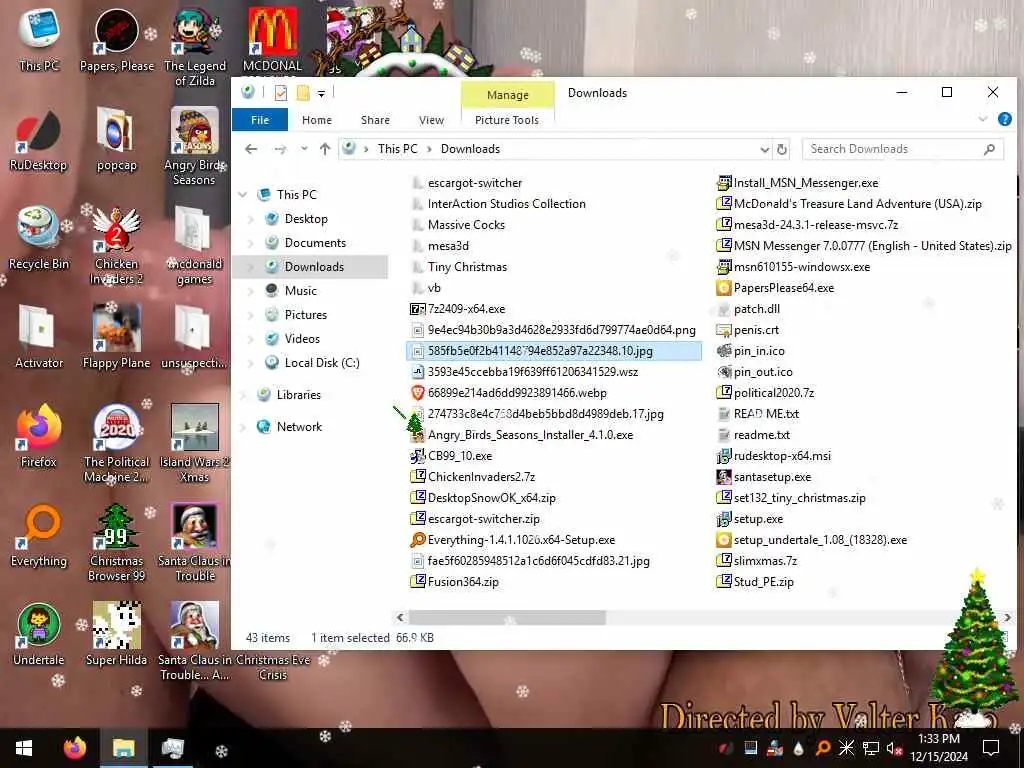The height and width of the screenshot is (768, 1024).
Task: Select Videos in navigation pane
Action: 302,339
